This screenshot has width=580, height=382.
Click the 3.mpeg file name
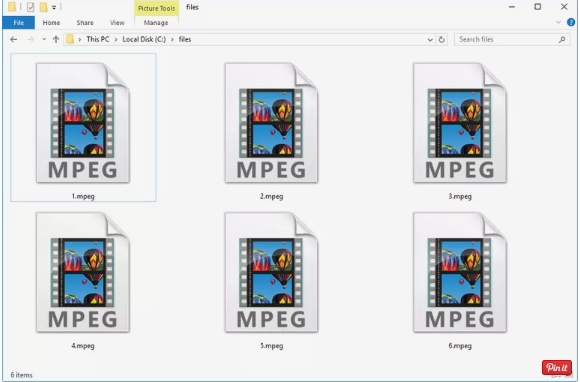(460, 196)
